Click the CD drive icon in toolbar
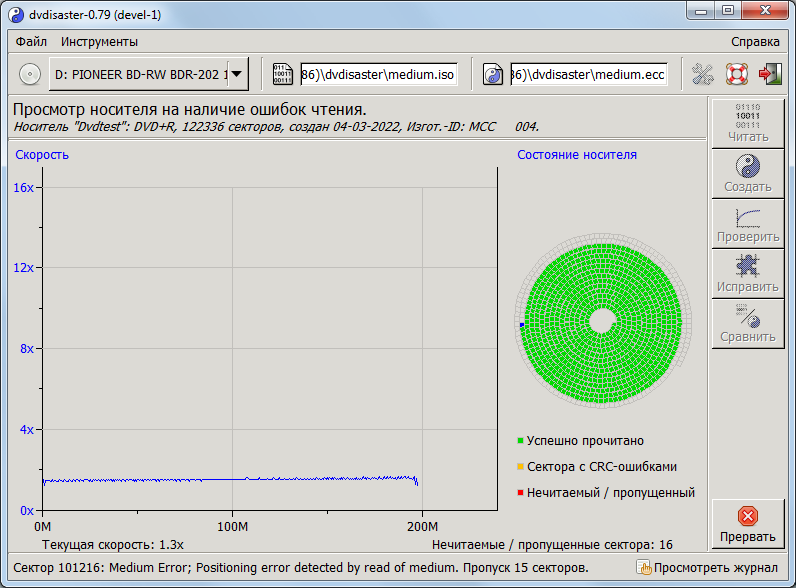Viewport: 796px width, 588px height. click(x=30, y=74)
